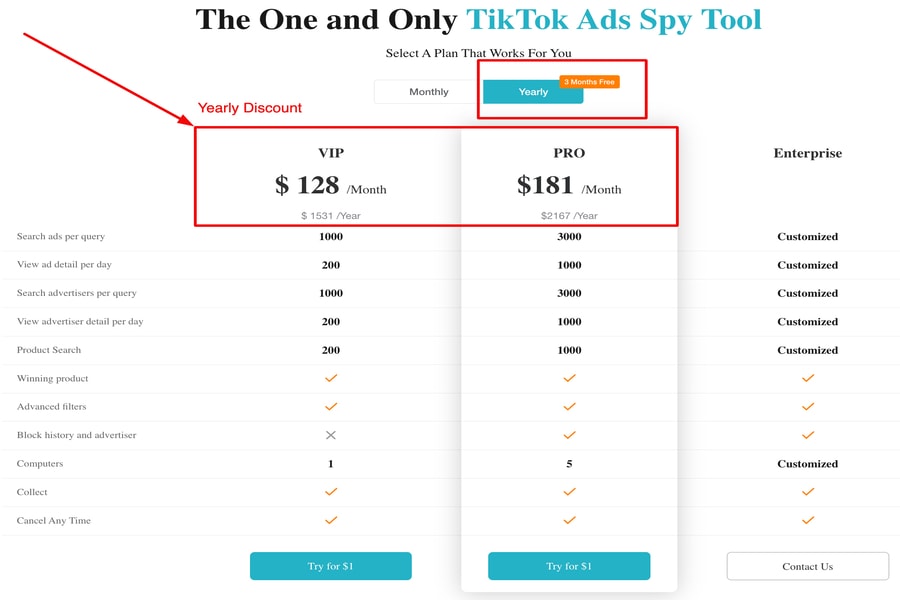Select the Enterprise plan heading

click(807, 154)
